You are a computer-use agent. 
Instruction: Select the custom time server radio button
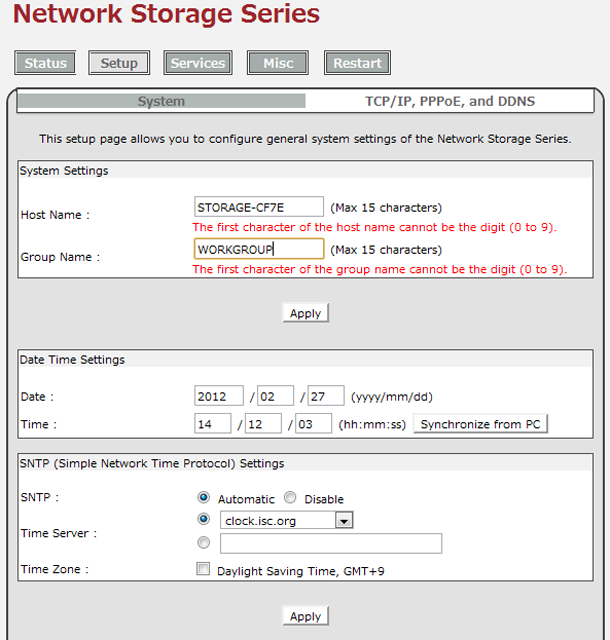coord(204,543)
